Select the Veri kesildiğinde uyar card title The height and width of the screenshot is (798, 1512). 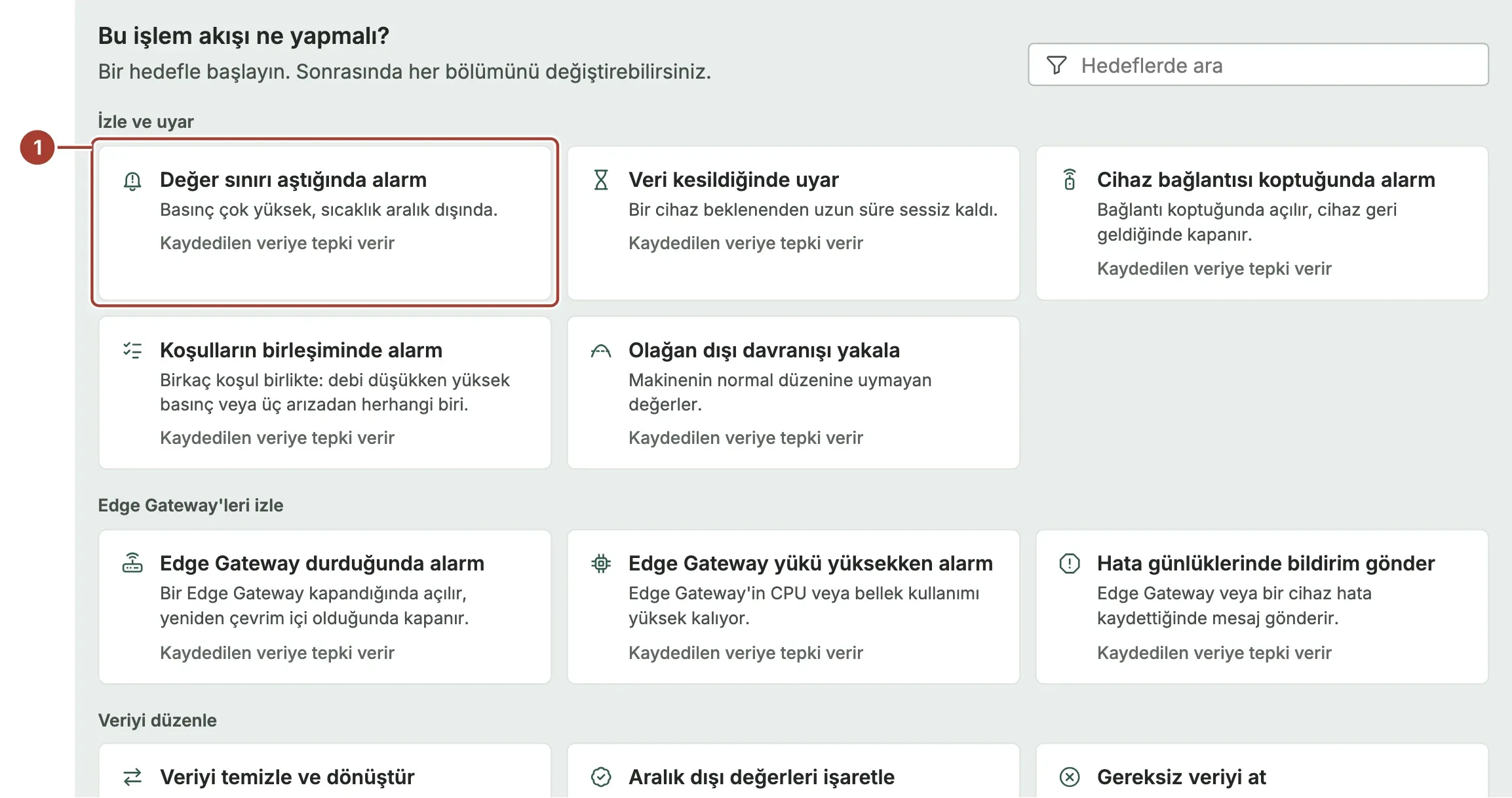[x=733, y=180]
